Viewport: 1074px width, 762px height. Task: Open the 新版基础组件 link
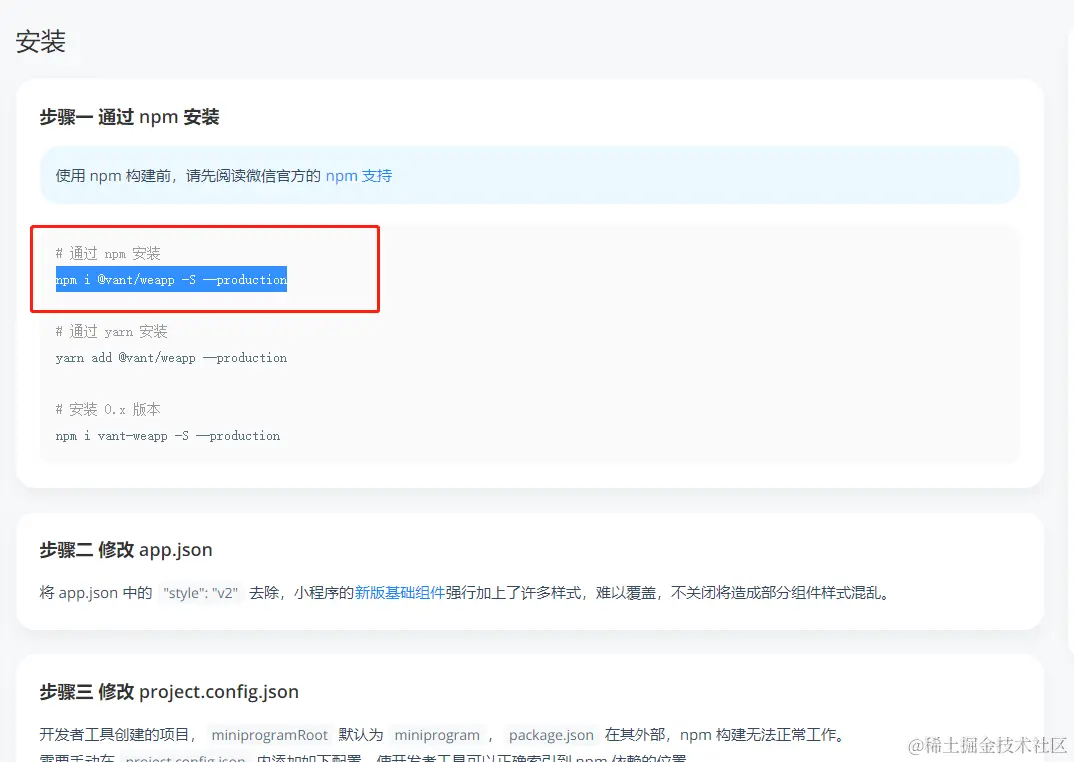[399, 592]
